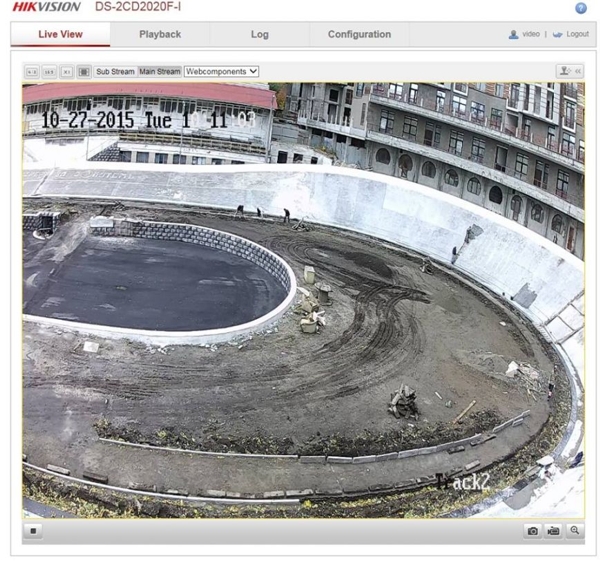Screen dimensions: 600x561
Task: Stop live view with the square button
Action: [x=34, y=530]
